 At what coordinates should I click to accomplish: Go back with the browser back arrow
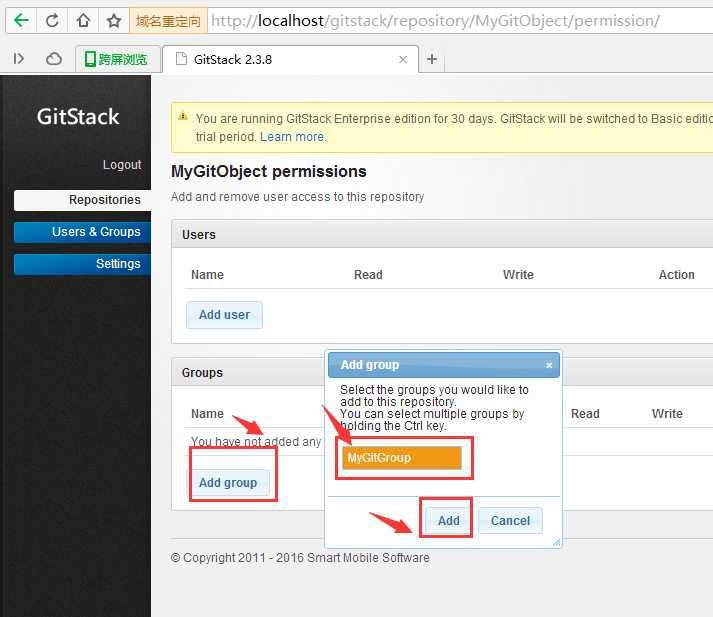click(x=21, y=20)
